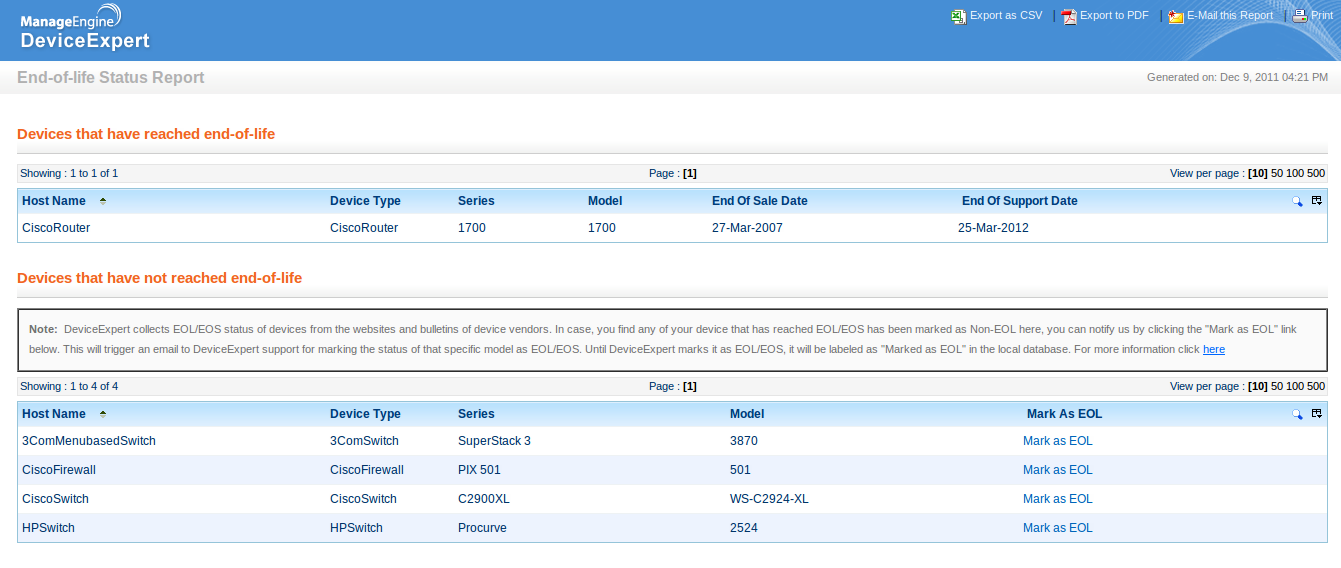Image resolution: width=1341 pixels, height=568 pixels.
Task: Click the Export to PDF icon
Action: pos(1069,16)
